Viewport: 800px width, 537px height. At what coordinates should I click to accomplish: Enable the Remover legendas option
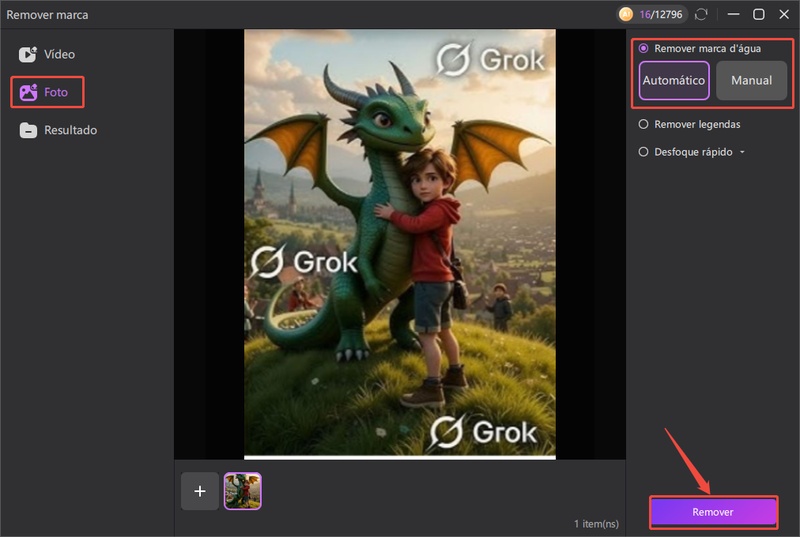click(644, 124)
